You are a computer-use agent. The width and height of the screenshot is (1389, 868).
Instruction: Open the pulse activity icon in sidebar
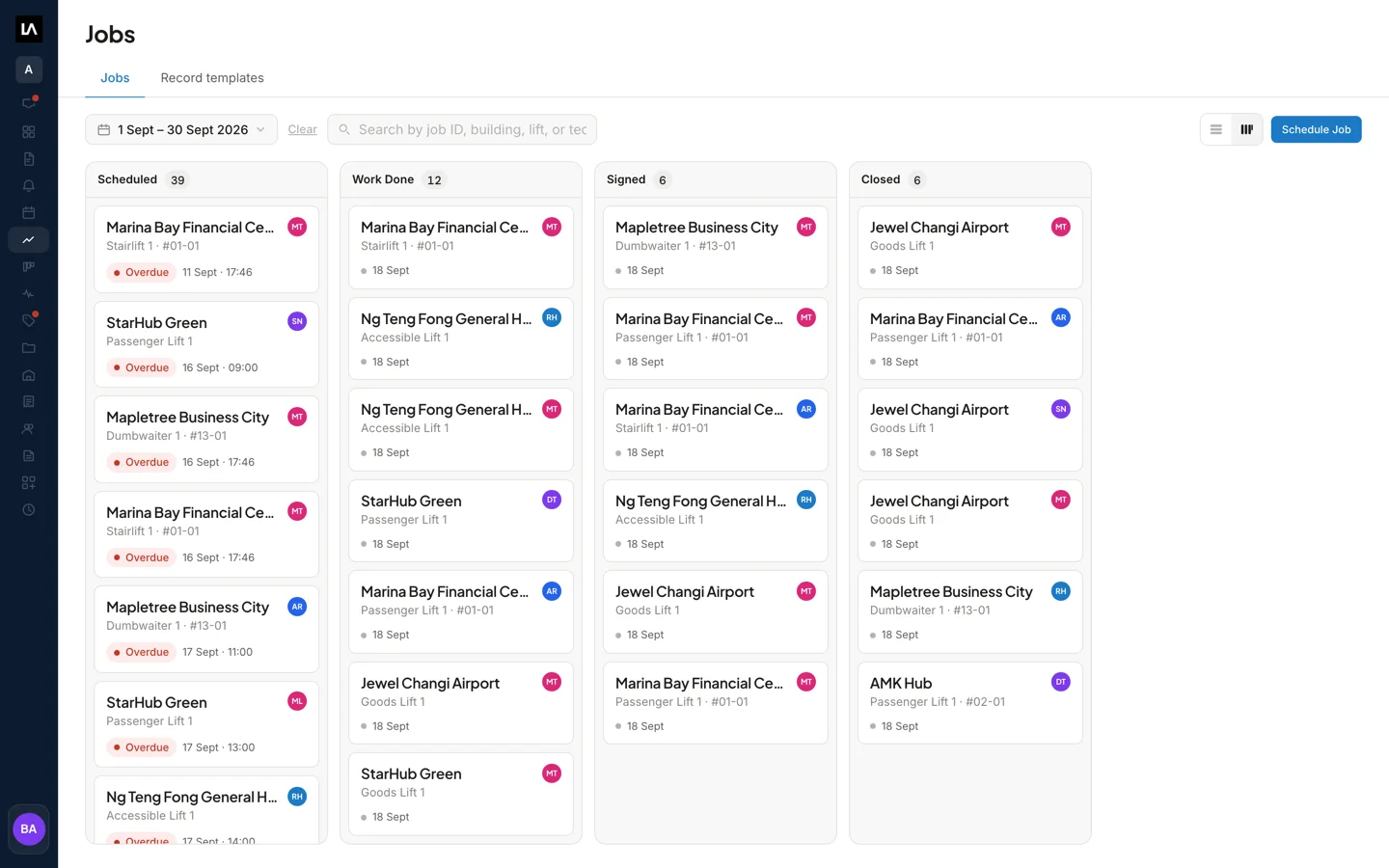coord(29,293)
